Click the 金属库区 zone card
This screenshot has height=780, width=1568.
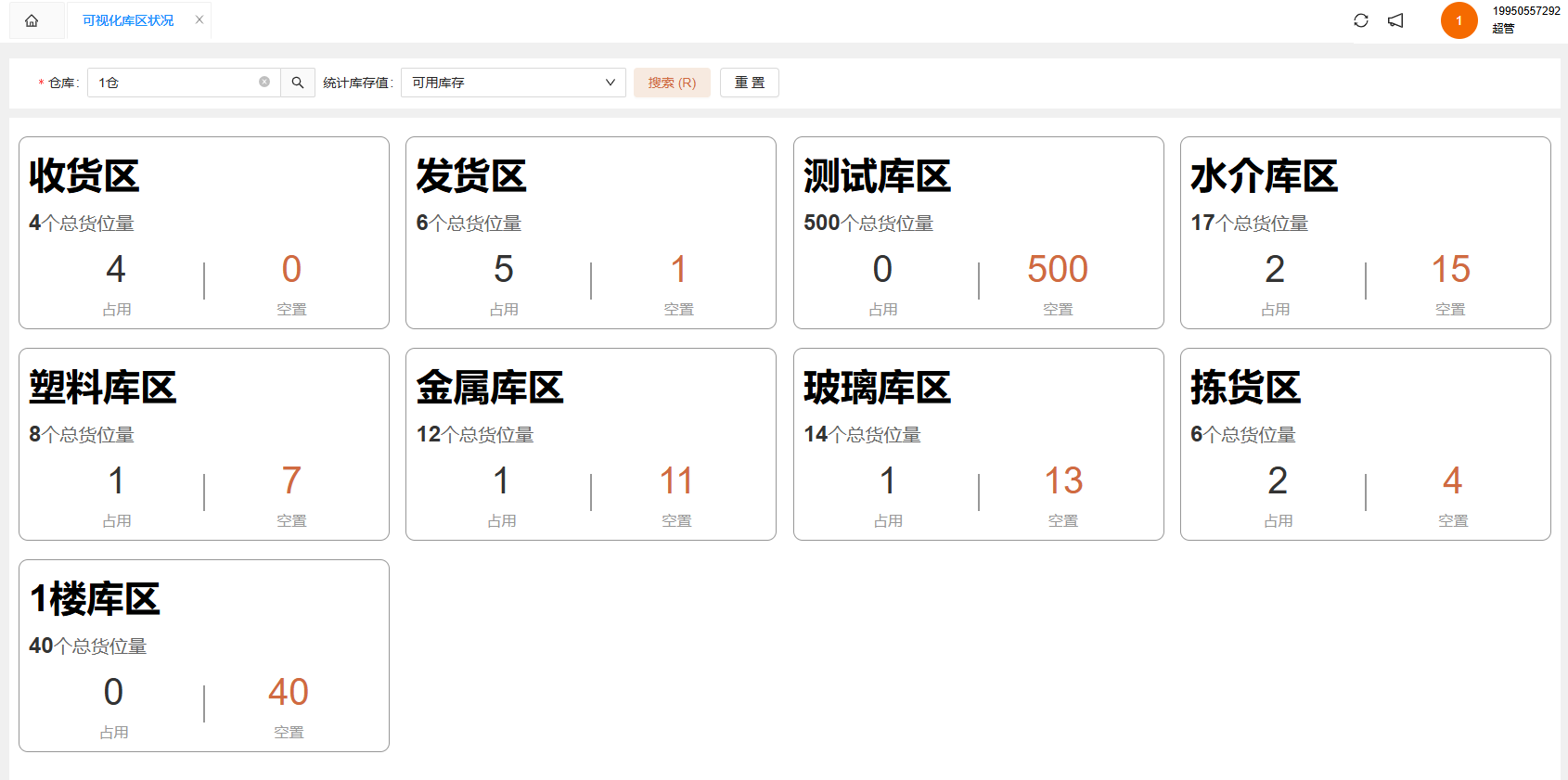pos(591,444)
